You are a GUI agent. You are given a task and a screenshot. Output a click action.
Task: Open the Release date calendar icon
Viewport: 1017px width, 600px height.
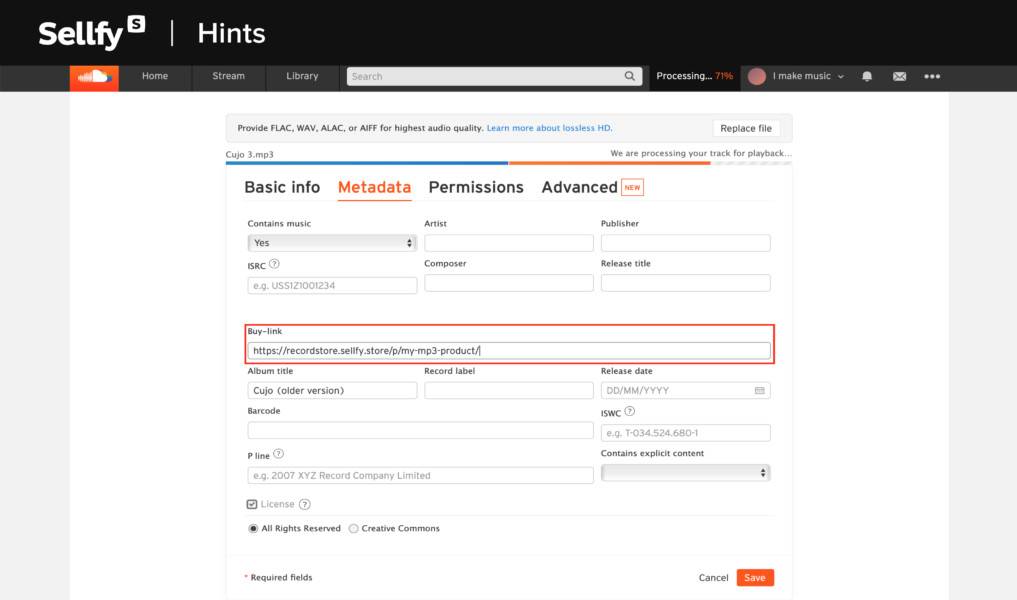point(760,390)
